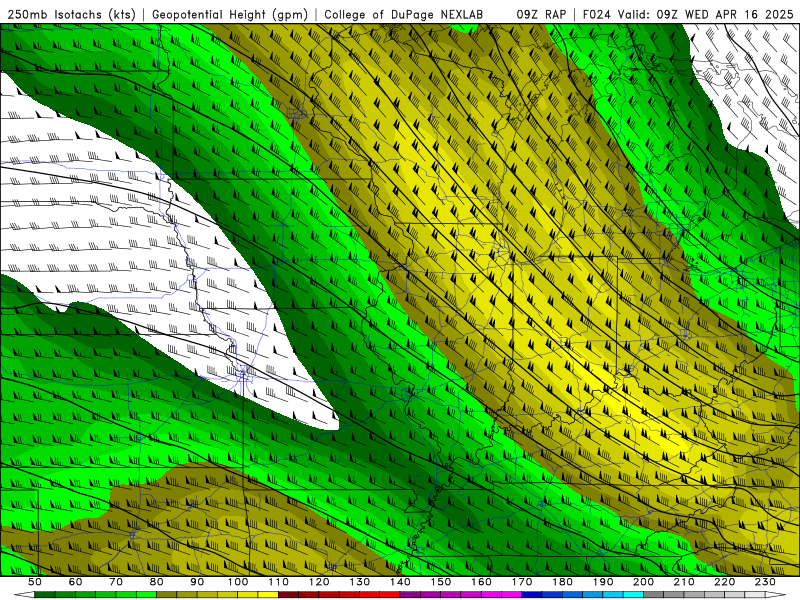This screenshot has height=600, width=800.
Task: Click the 140 value on the color scale
Action: [400, 582]
